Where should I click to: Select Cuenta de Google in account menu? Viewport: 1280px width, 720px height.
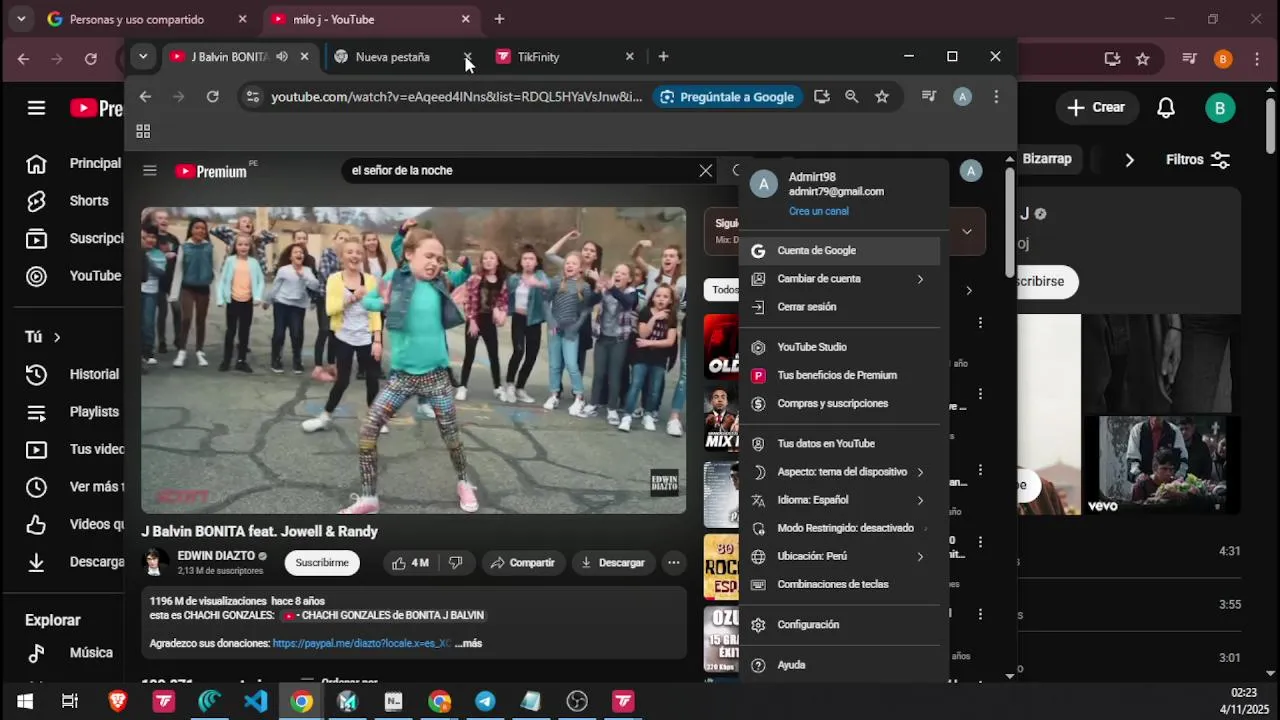pyautogui.click(x=840, y=251)
